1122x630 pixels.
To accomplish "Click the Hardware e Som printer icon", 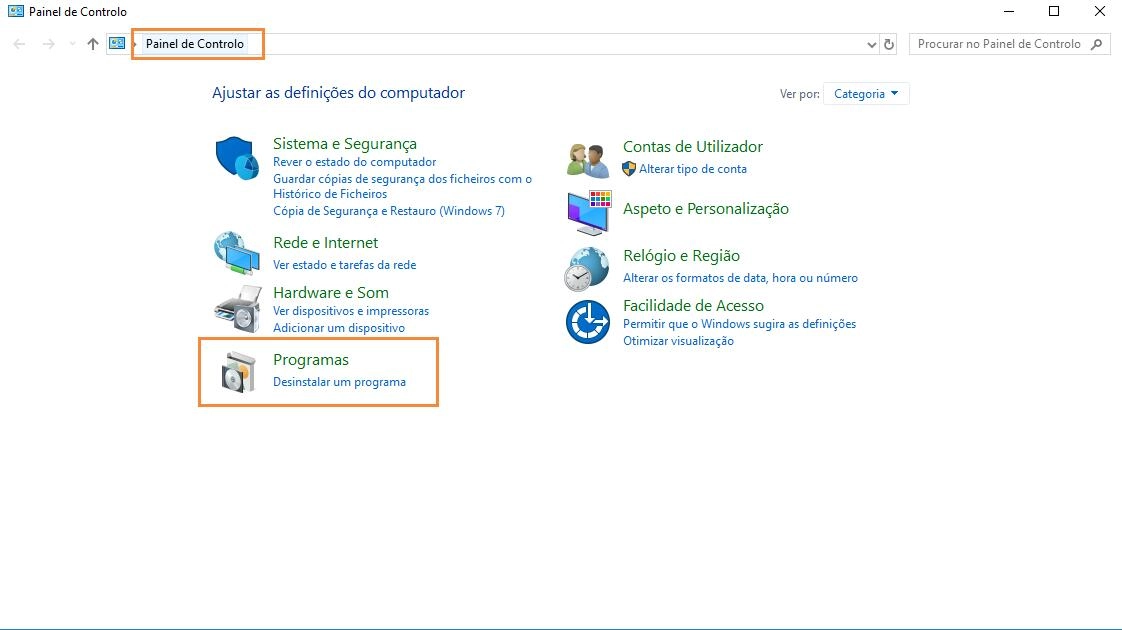I will [237, 308].
